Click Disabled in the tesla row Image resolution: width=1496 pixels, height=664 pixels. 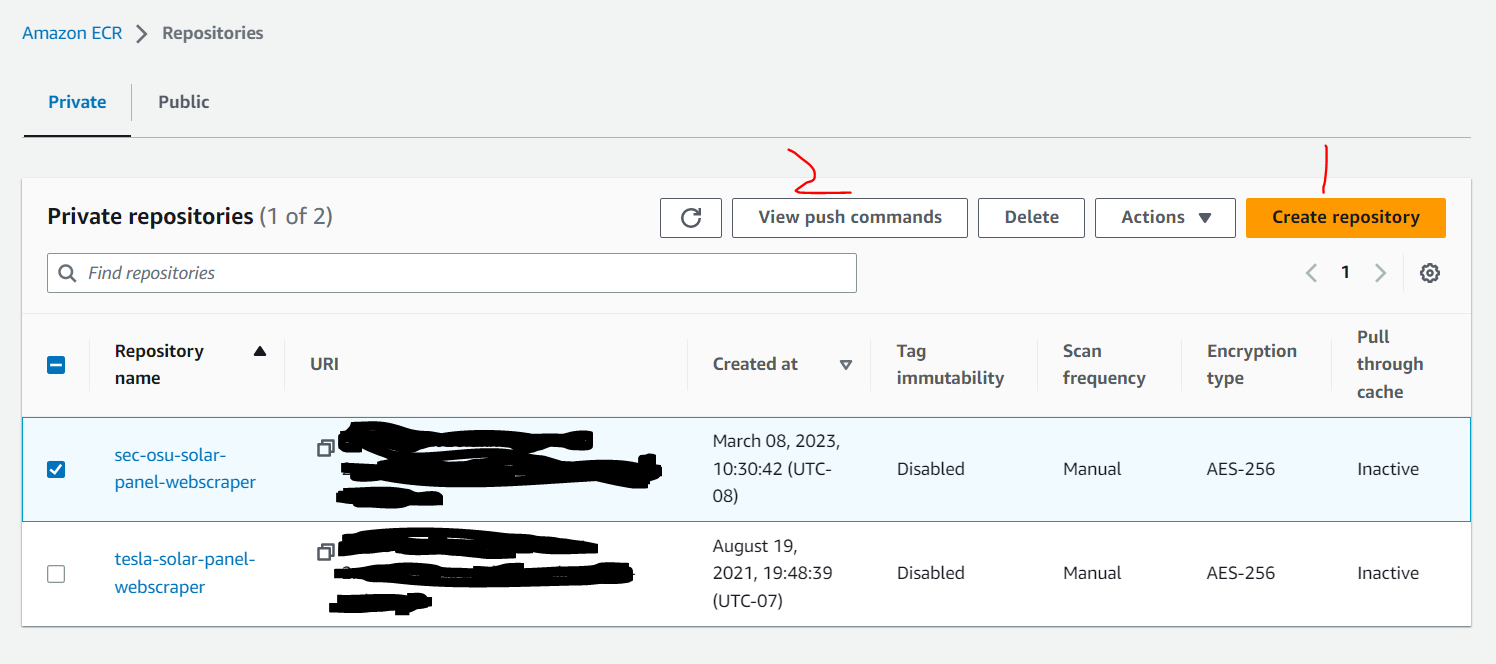click(931, 574)
